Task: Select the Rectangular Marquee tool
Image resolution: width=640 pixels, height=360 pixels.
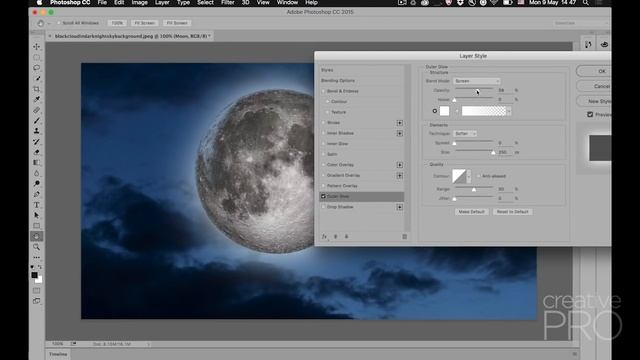Action: [37, 57]
